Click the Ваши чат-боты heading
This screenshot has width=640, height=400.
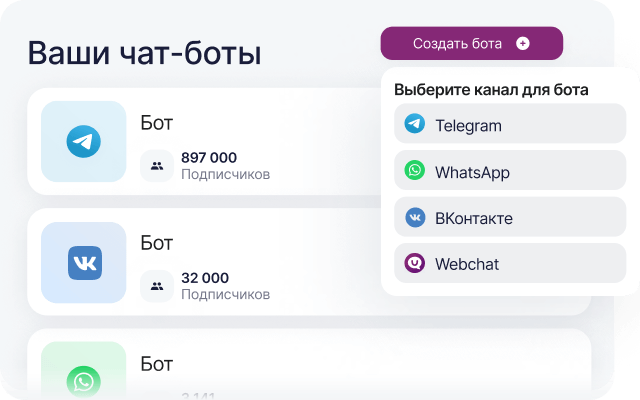(144, 53)
